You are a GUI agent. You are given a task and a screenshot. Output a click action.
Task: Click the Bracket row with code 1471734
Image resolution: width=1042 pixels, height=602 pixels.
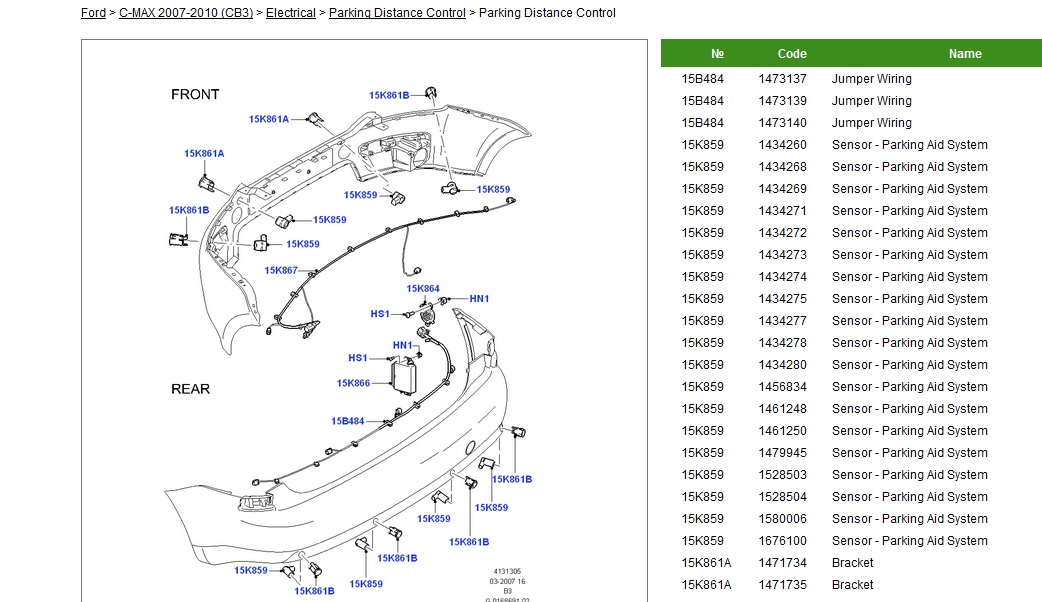coord(852,563)
